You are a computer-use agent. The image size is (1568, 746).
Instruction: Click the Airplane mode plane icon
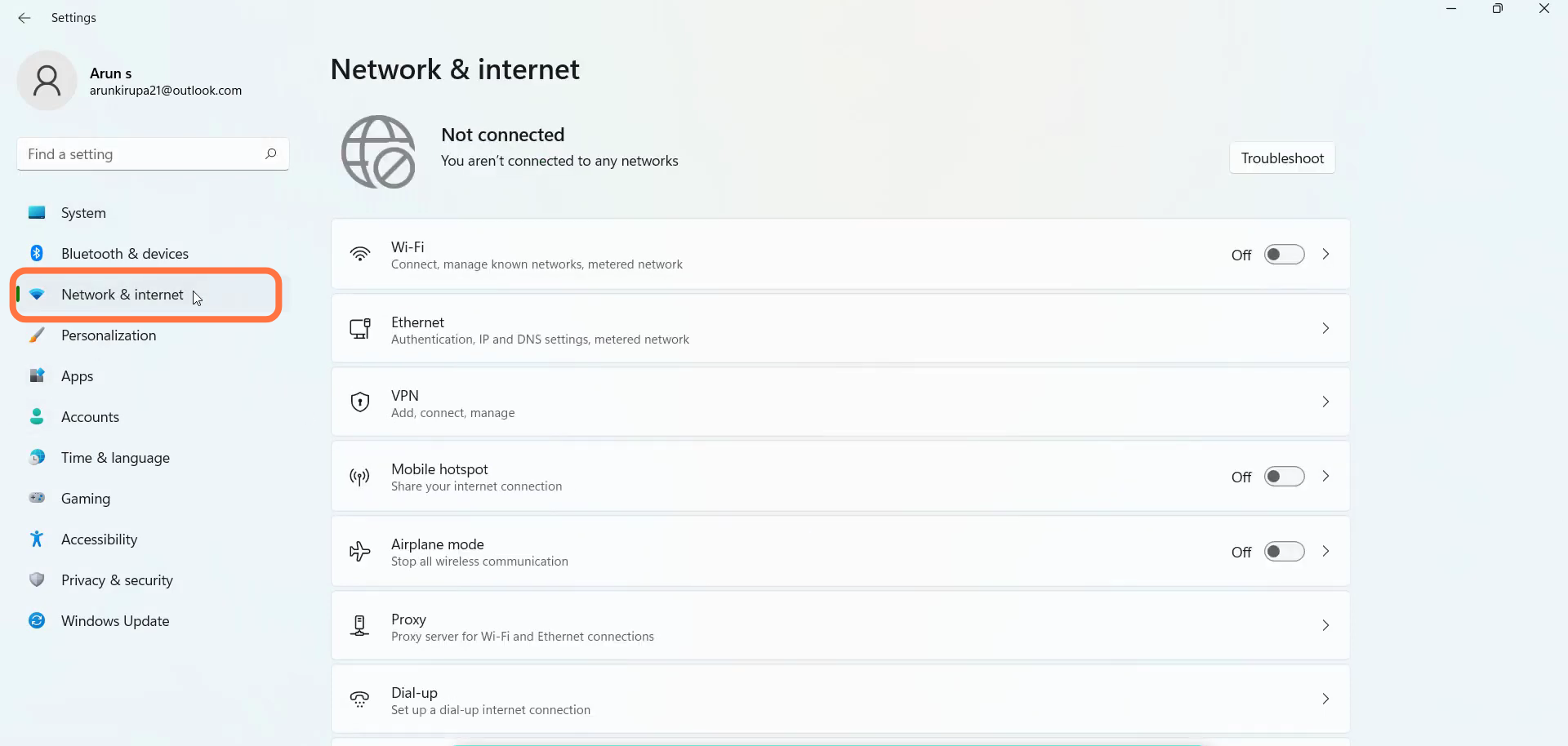pyautogui.click(x=360, y=552)
